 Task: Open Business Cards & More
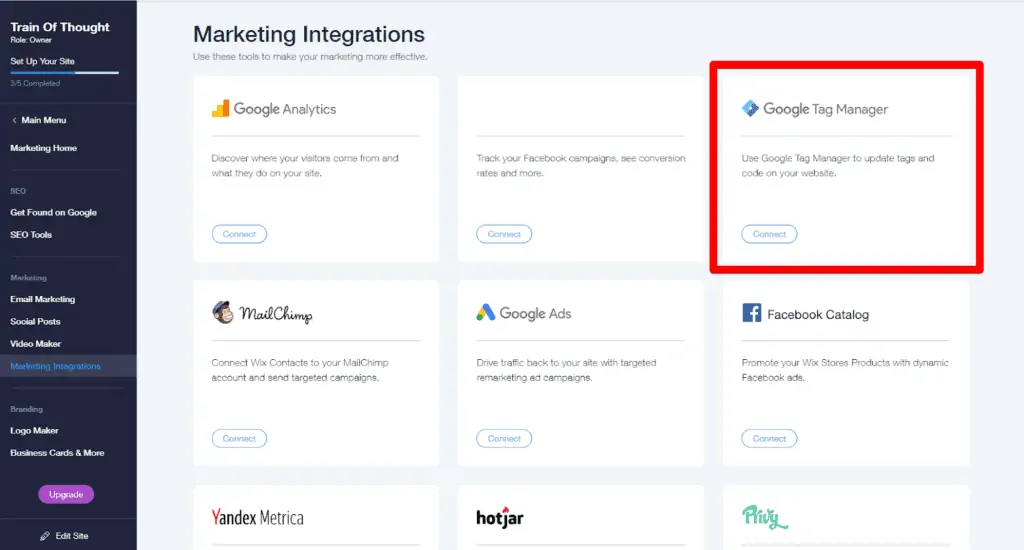click(x=57, y=453)
